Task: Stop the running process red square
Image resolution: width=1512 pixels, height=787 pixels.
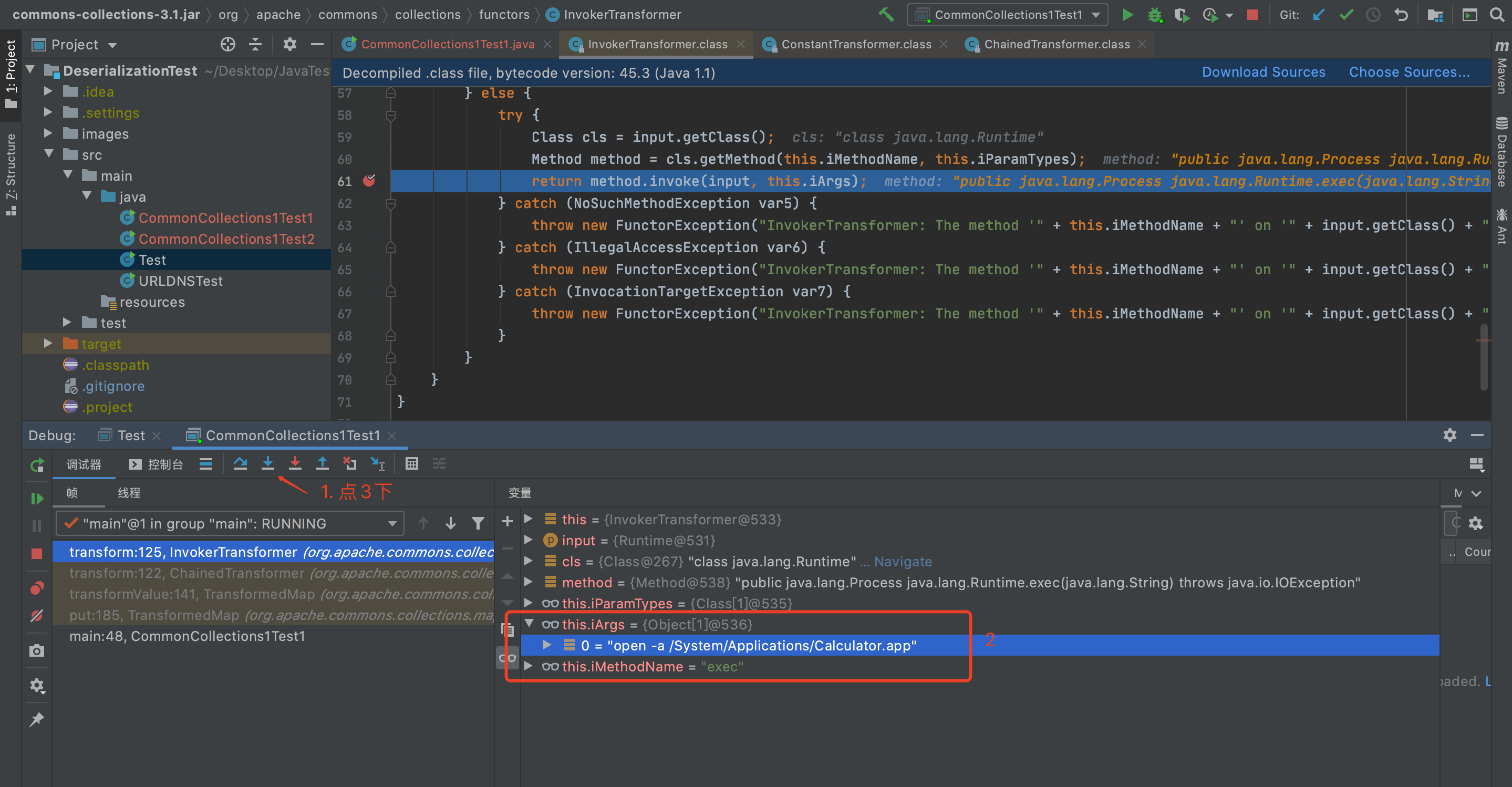Action: click(x=1252, y=15)
